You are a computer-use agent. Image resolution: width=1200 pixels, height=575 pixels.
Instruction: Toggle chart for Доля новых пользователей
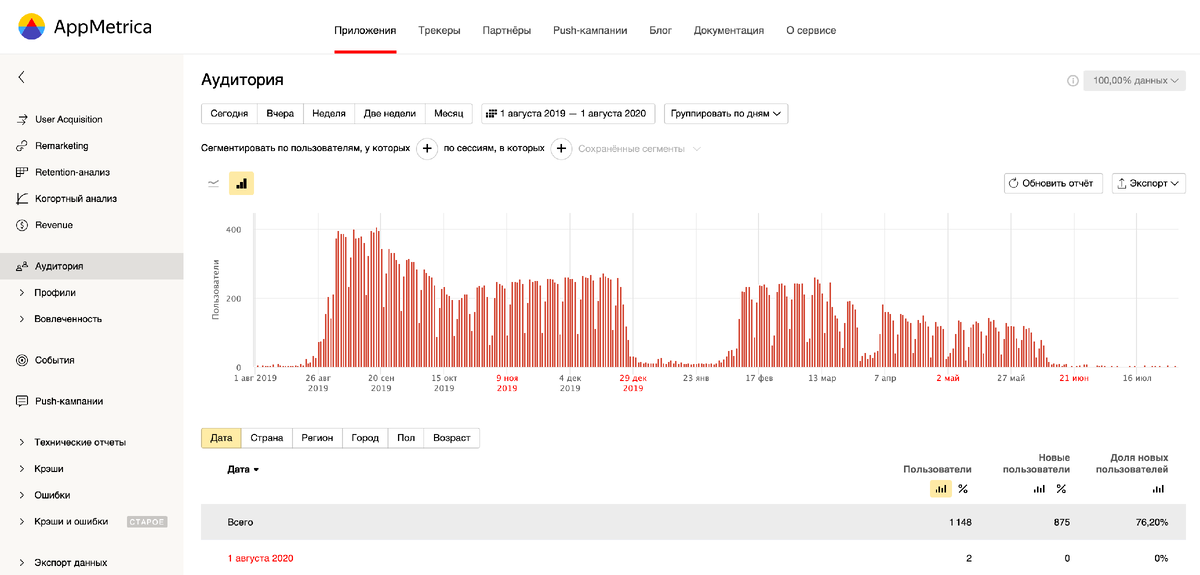point(1159,489)
